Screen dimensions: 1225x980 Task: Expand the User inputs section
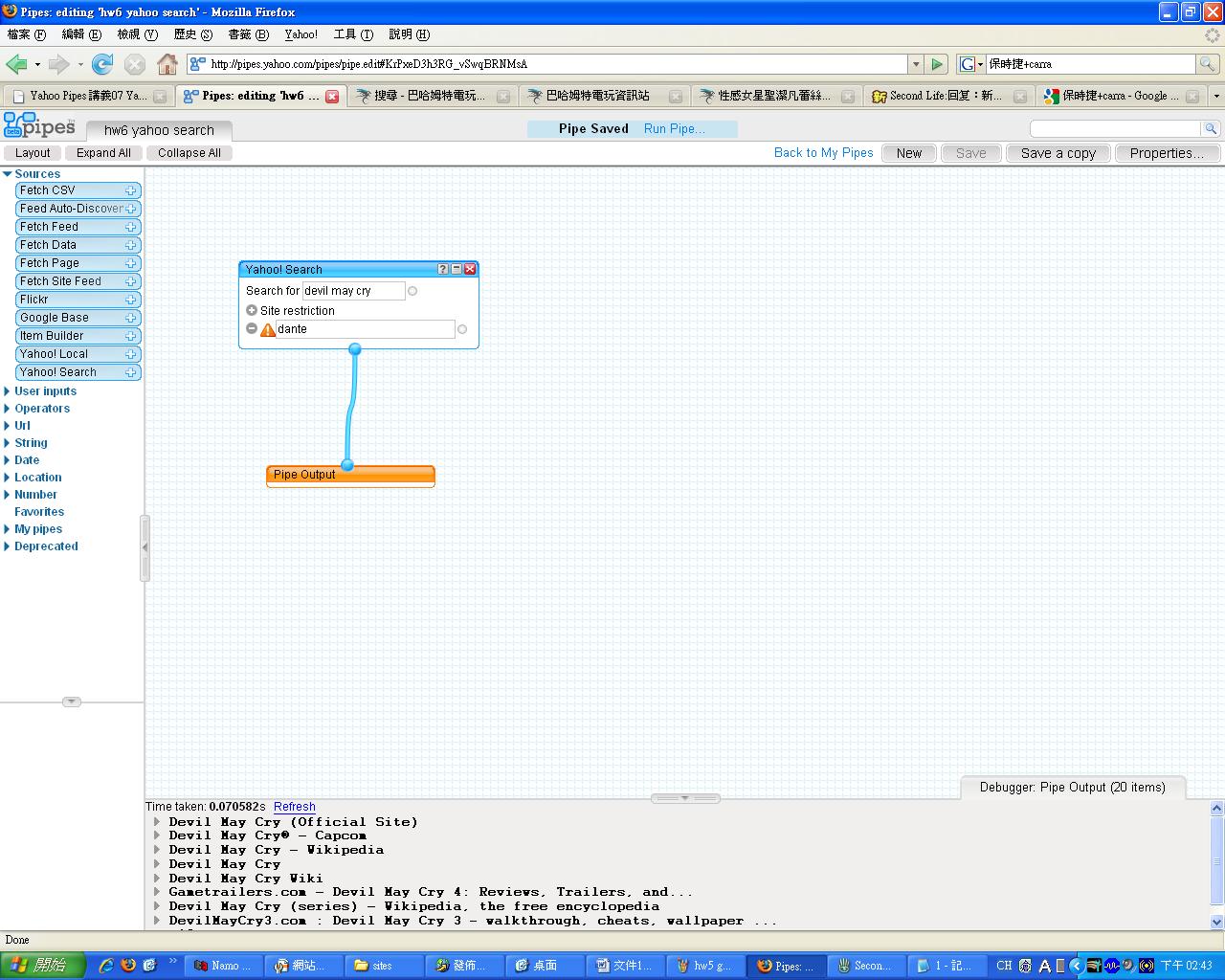click(x=7, y=391)
